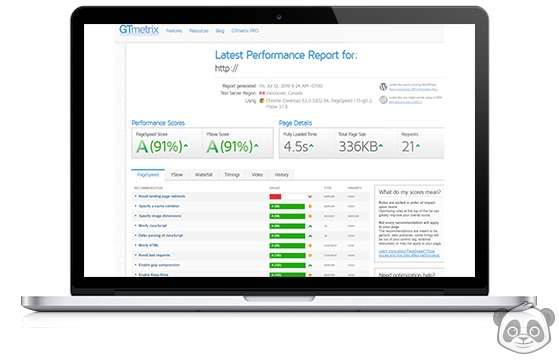Open the Waterfall tab

pos(204,175)
